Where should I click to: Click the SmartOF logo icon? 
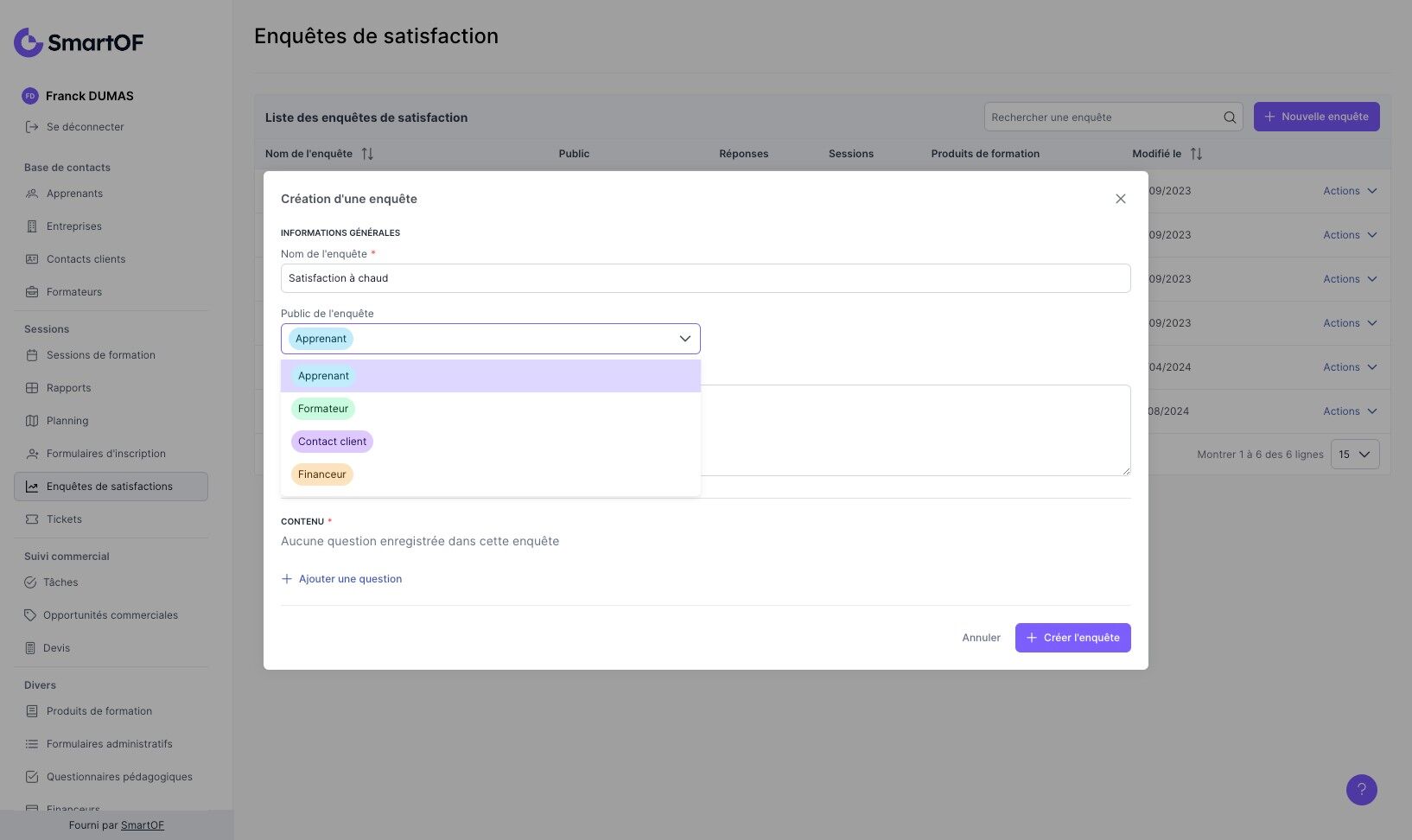tap(29, 41)
